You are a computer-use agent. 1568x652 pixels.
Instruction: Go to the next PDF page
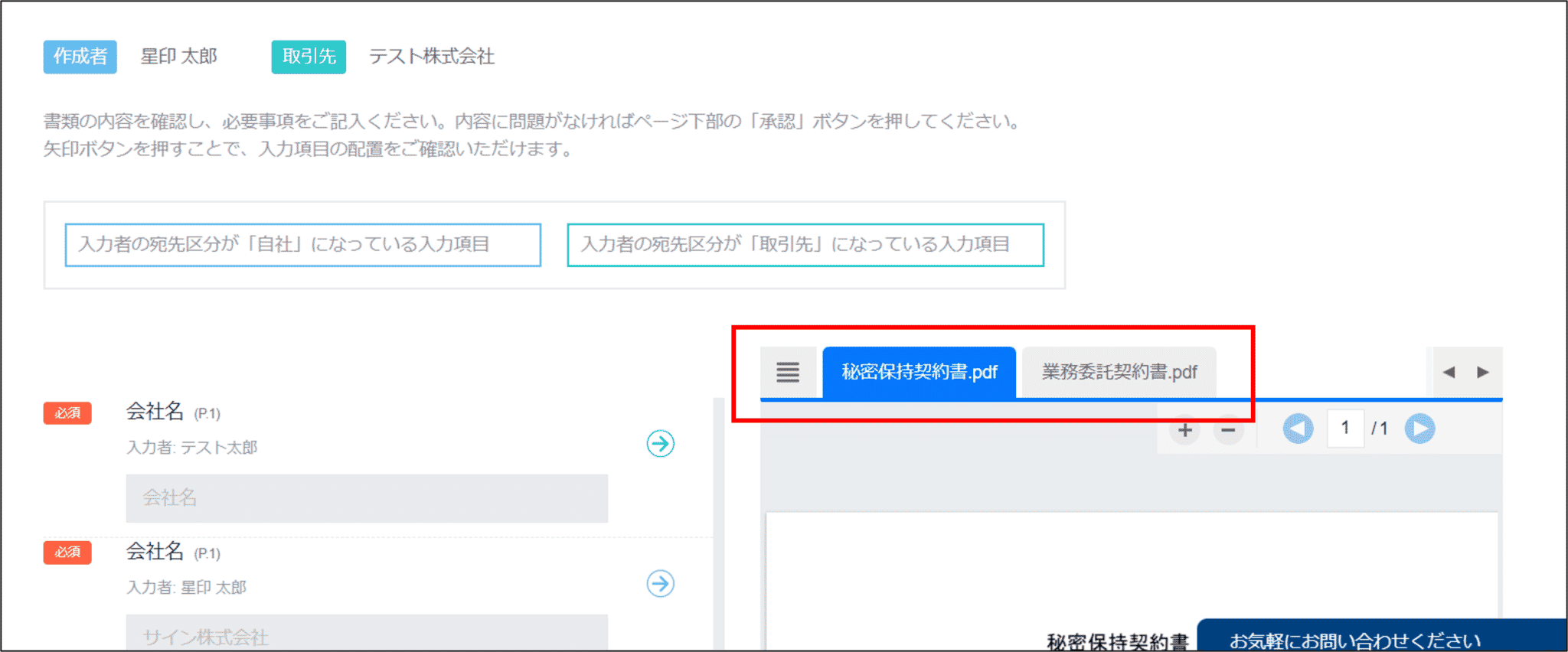point(1419,429)
